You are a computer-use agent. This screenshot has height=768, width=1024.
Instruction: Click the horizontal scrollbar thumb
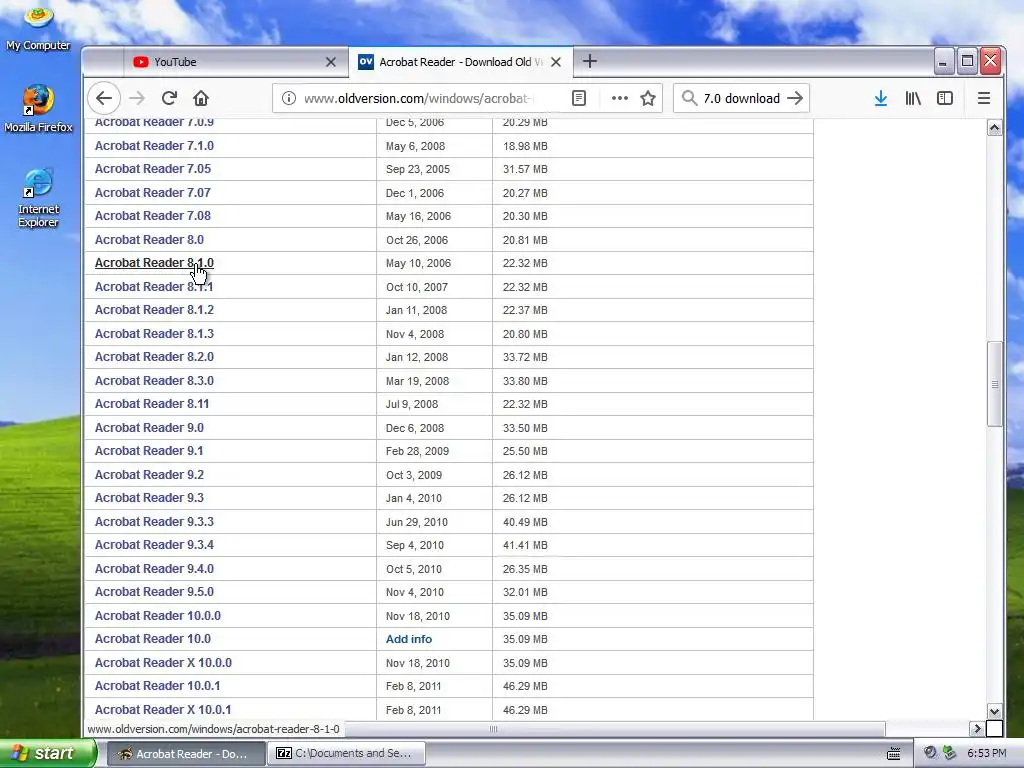(494, 729)
